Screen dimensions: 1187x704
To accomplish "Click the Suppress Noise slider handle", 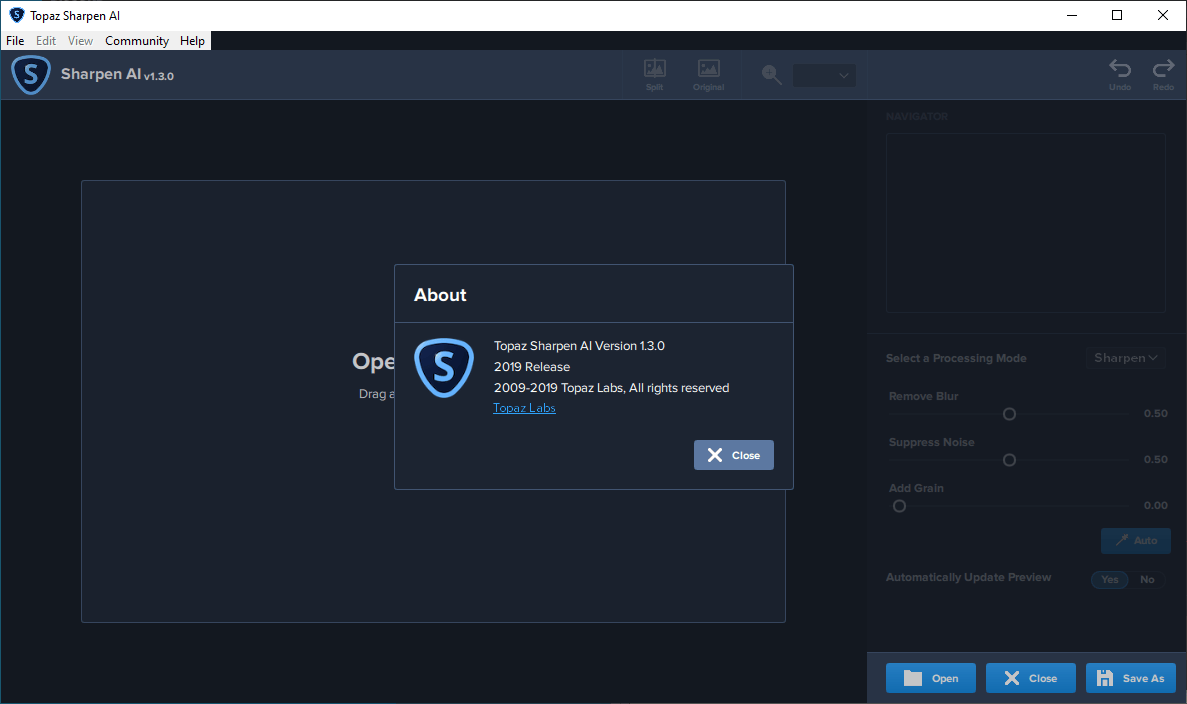I will (1009, 460).
